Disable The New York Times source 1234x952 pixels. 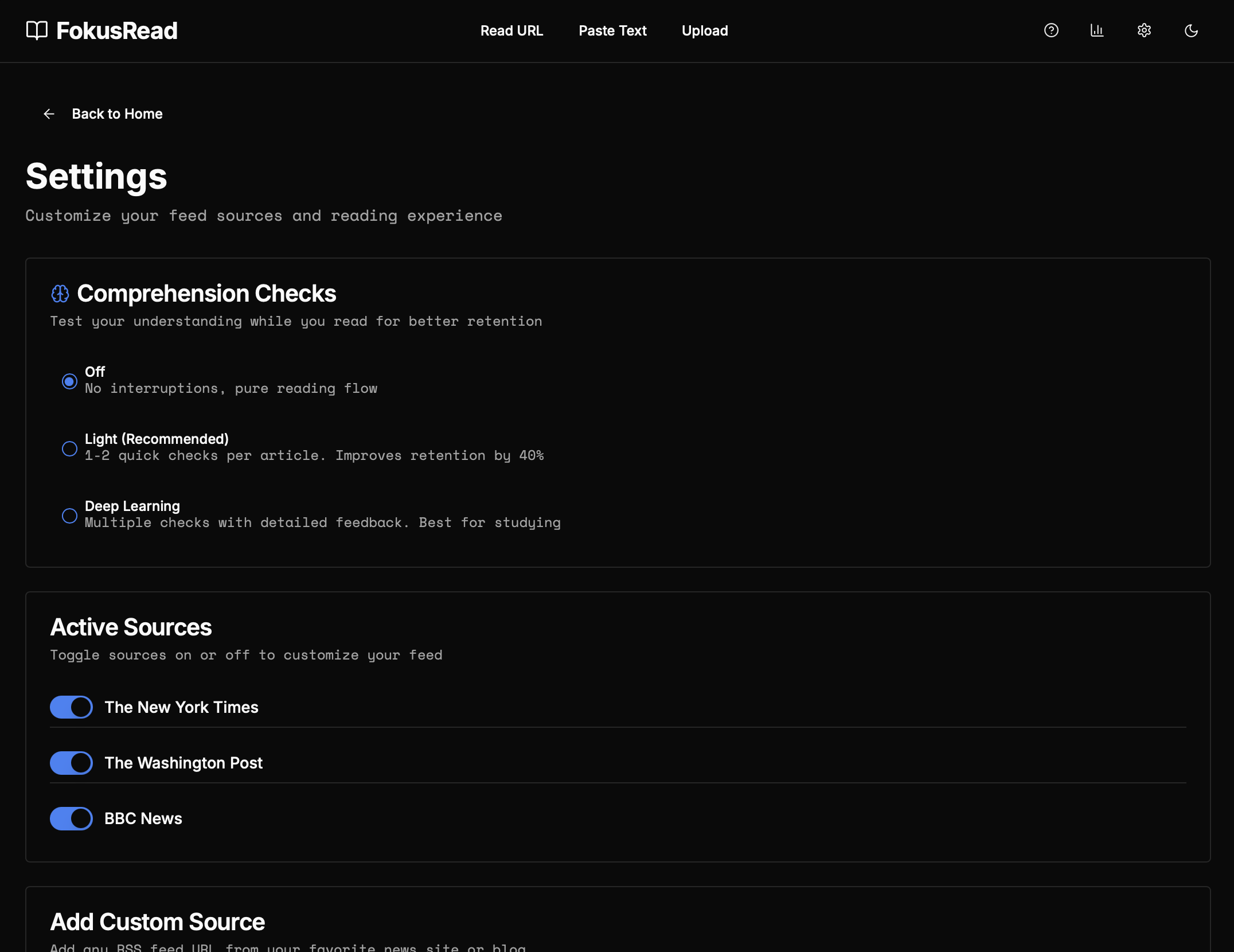[71, 707]
